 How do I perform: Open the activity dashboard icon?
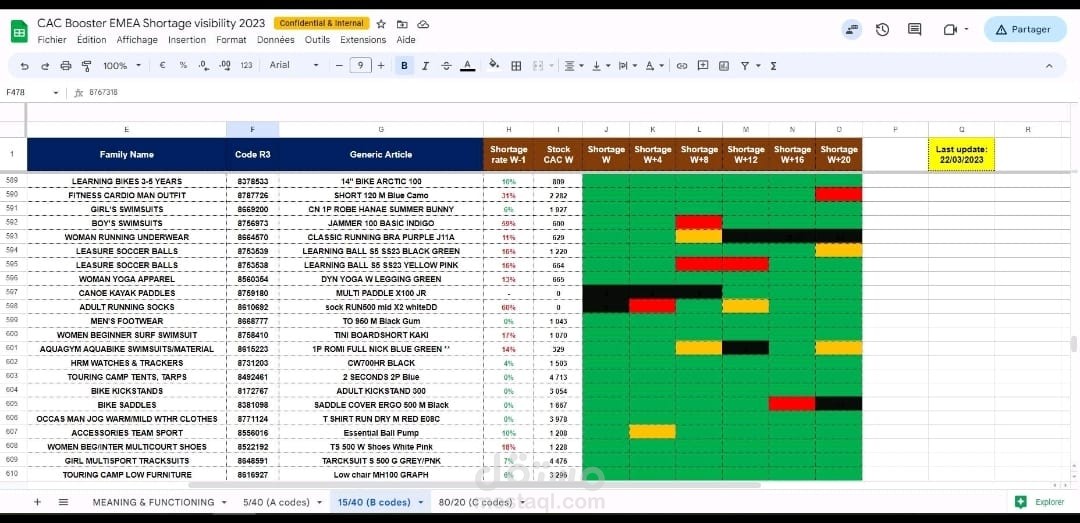click(x=852, y=29)
